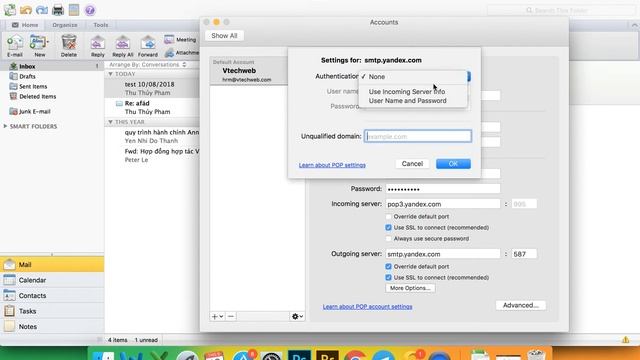This screenshot has width=640, height=360.
Task: Collapse the THIS YEAR message group
Action: point(110,122)
